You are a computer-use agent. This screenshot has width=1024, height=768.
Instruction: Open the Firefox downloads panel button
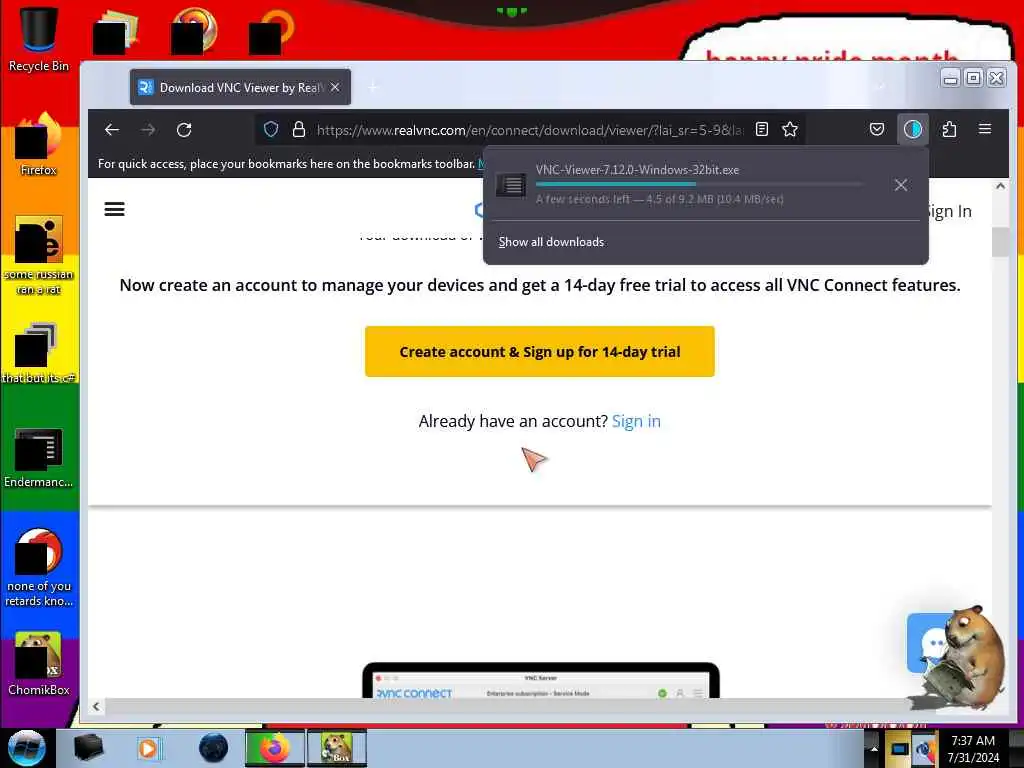tap(913, 129)
